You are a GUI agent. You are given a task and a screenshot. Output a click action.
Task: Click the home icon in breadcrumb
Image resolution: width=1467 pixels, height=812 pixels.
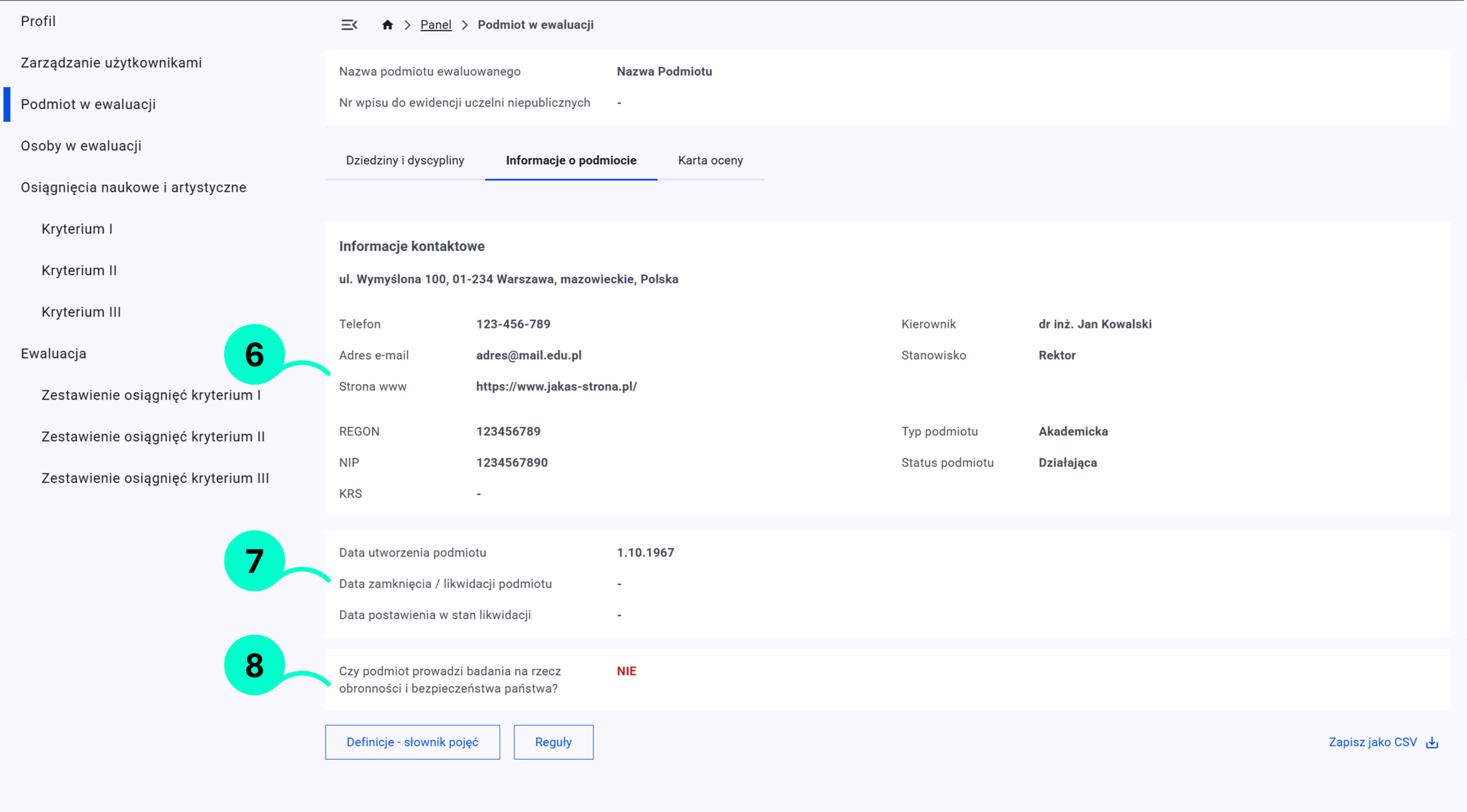coord(387,25)
